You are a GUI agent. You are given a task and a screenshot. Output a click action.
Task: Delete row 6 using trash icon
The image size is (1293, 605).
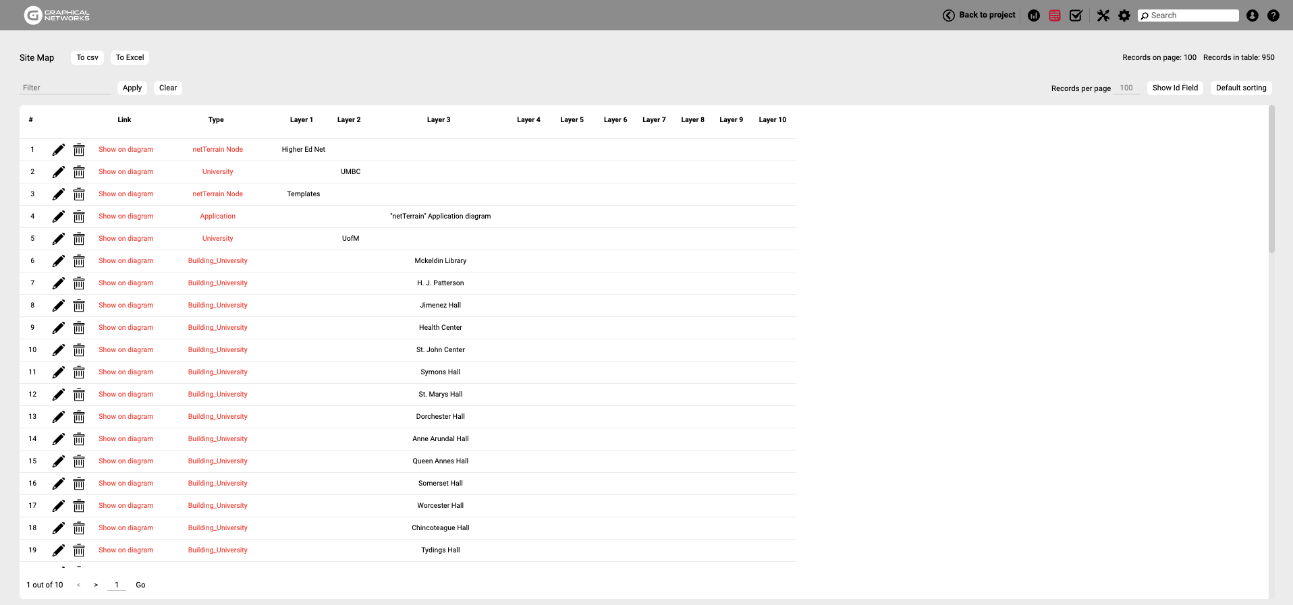click(79, 261)
